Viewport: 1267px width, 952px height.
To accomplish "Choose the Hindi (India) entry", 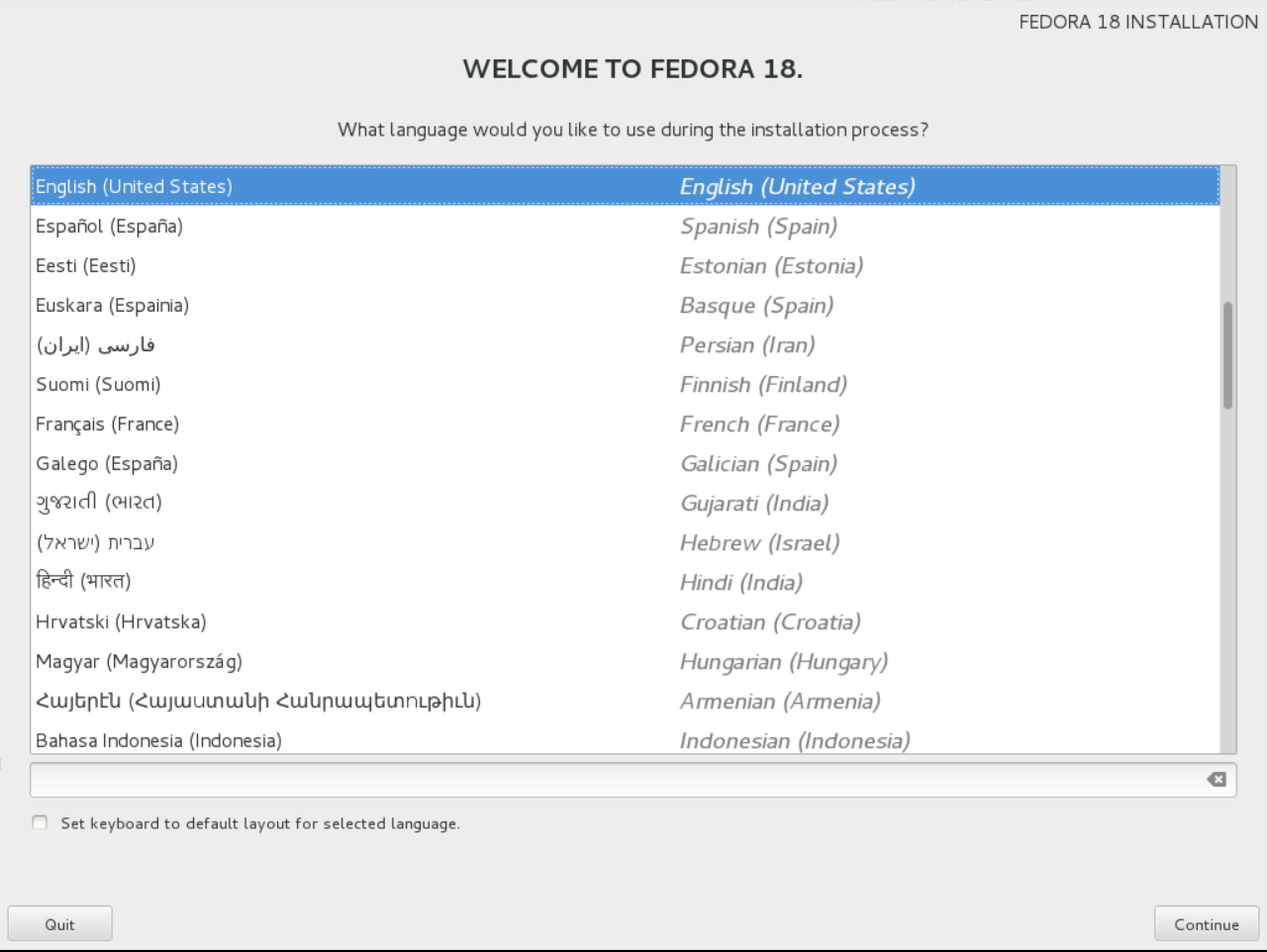I will tap(626, 582).
